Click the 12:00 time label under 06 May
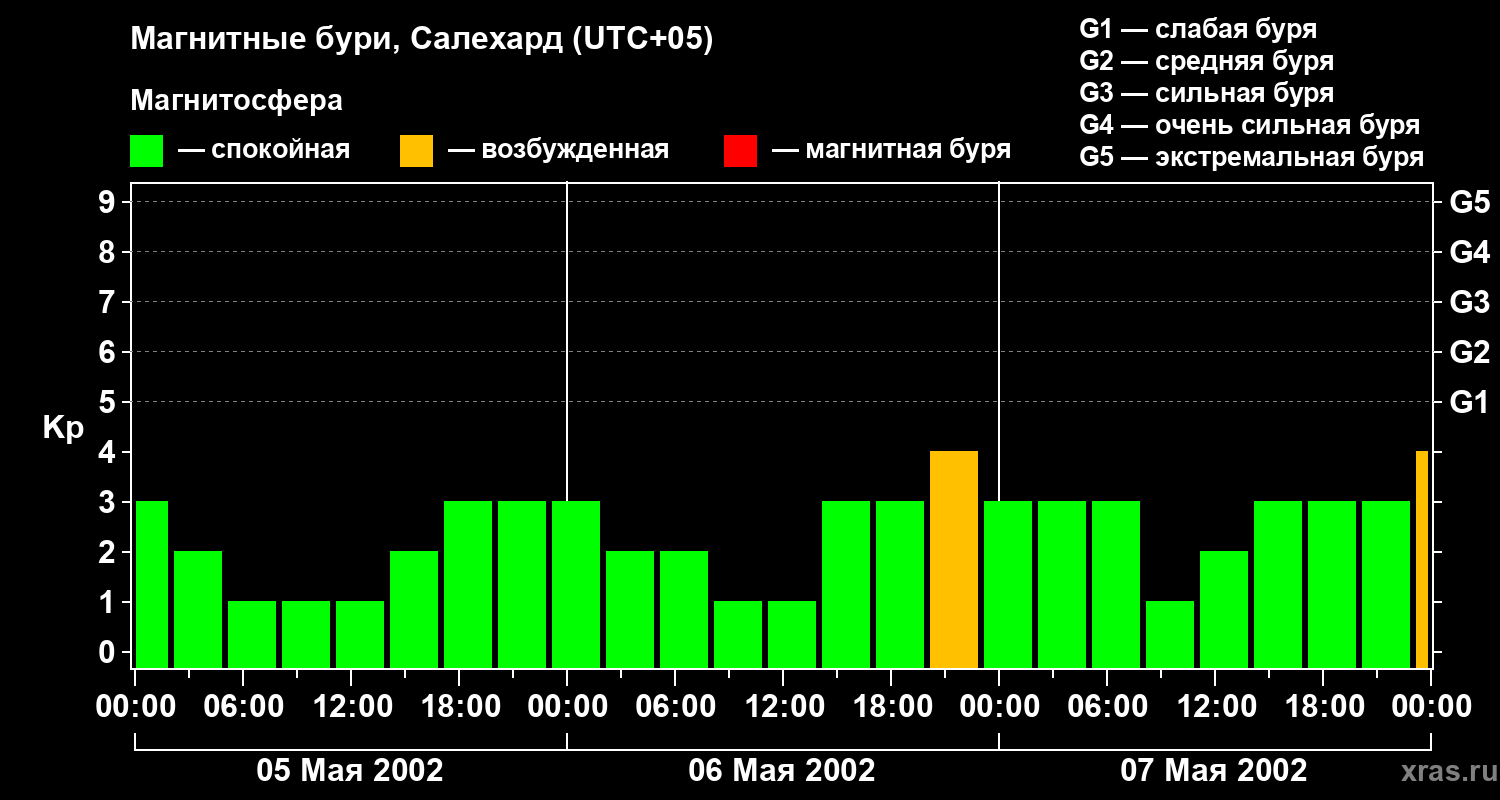Image resolution: width=1500 pixels, height=800 pixels. click(784, 707)
